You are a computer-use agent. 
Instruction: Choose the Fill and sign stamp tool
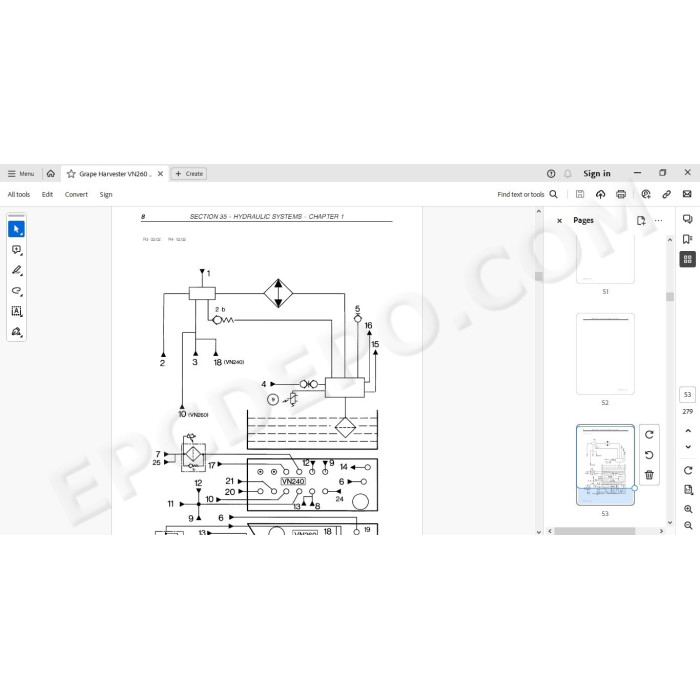[17, 332]
